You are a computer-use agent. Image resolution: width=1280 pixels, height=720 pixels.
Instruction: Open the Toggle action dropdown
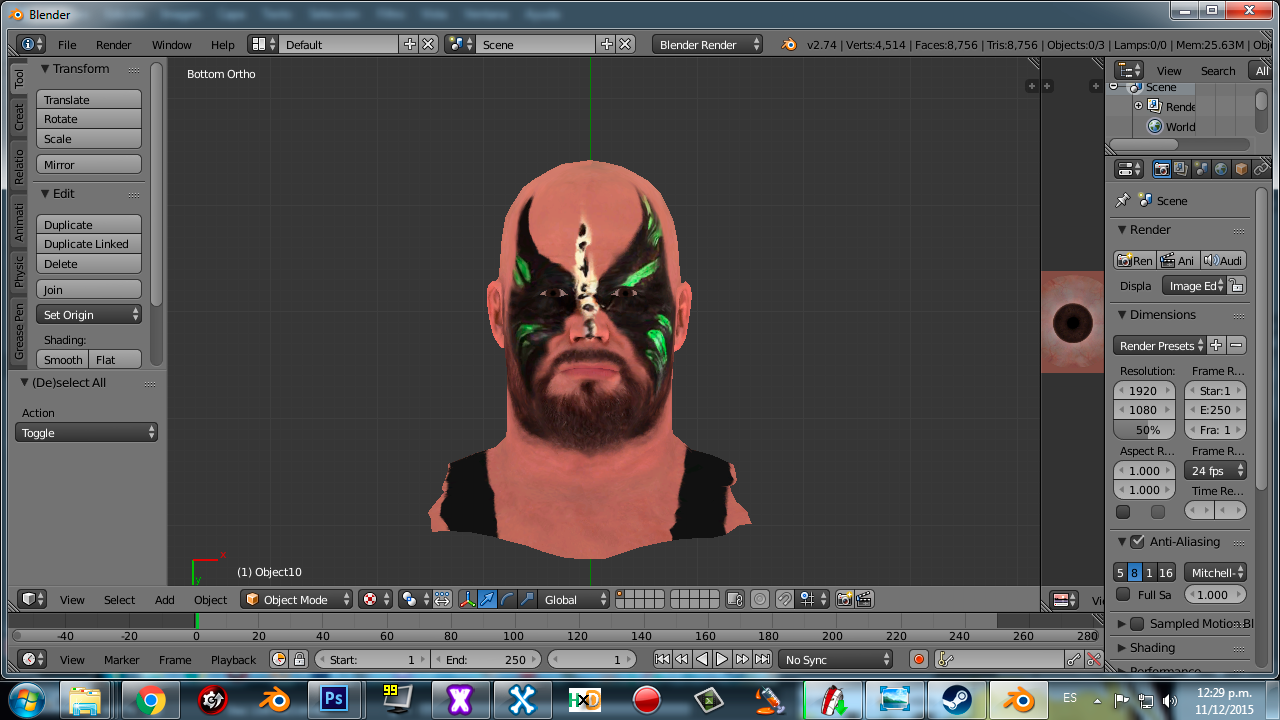pos(86,433)
